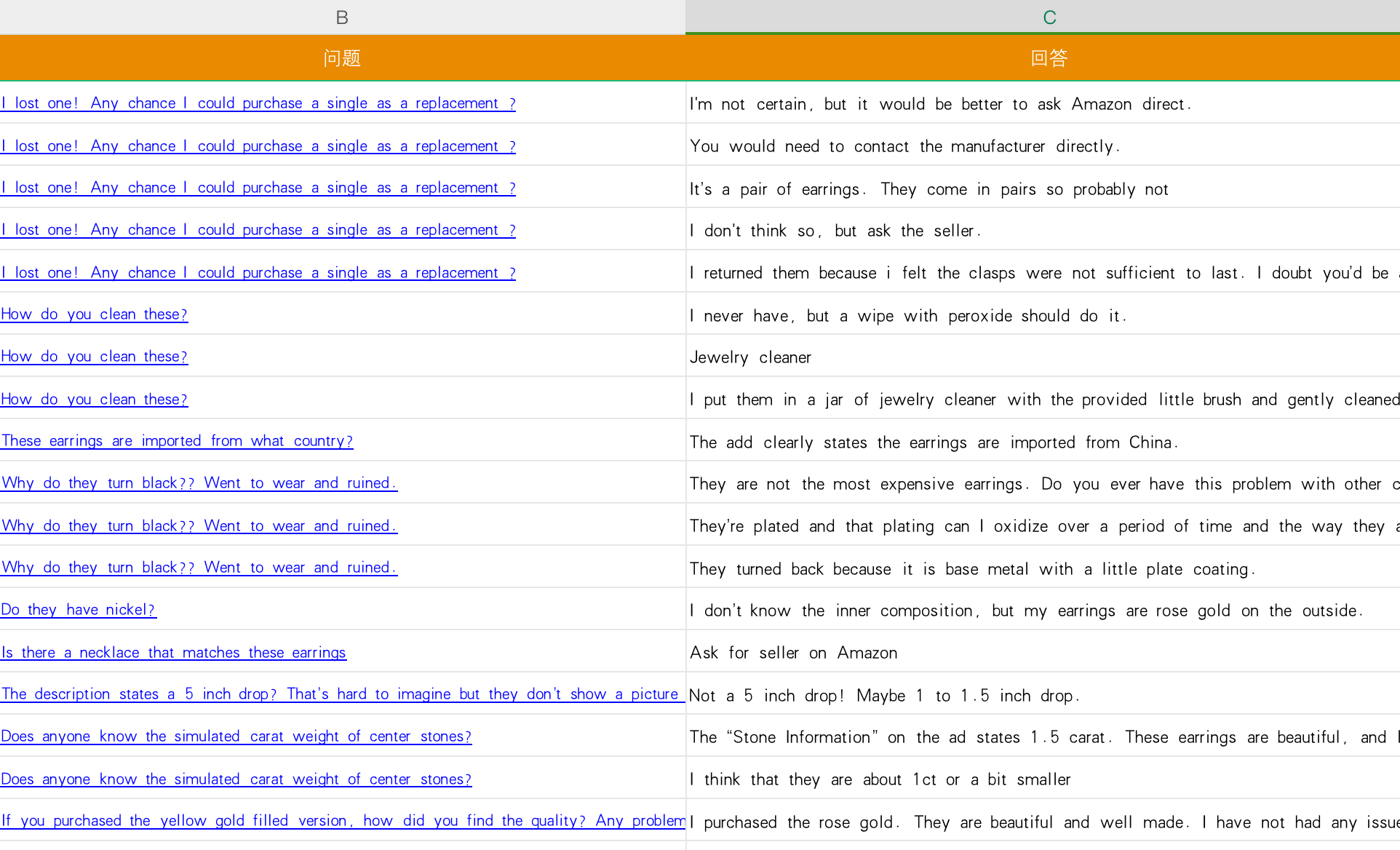The width and height of the screenshot is (1400, 850).
Task: Select the cell 'The add clearly states the earrings are imported from China.'
Action: [1043, 440]
